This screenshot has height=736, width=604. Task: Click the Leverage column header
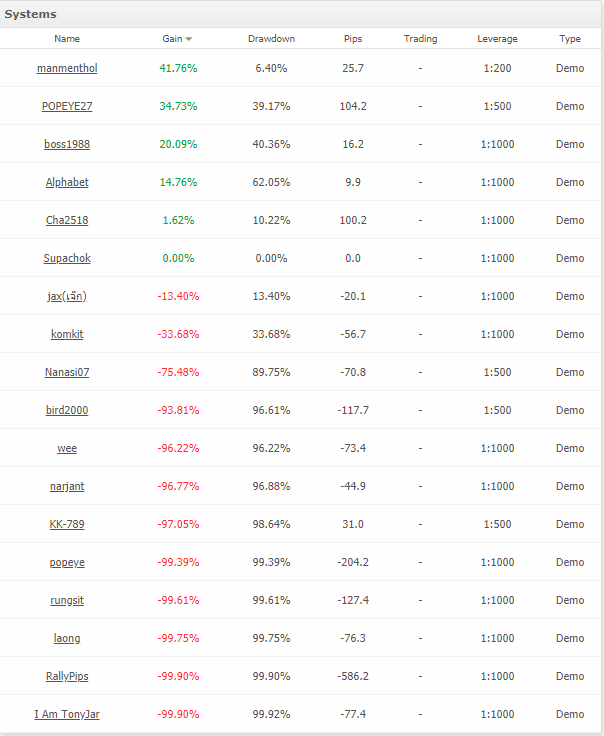coord(497,39)
